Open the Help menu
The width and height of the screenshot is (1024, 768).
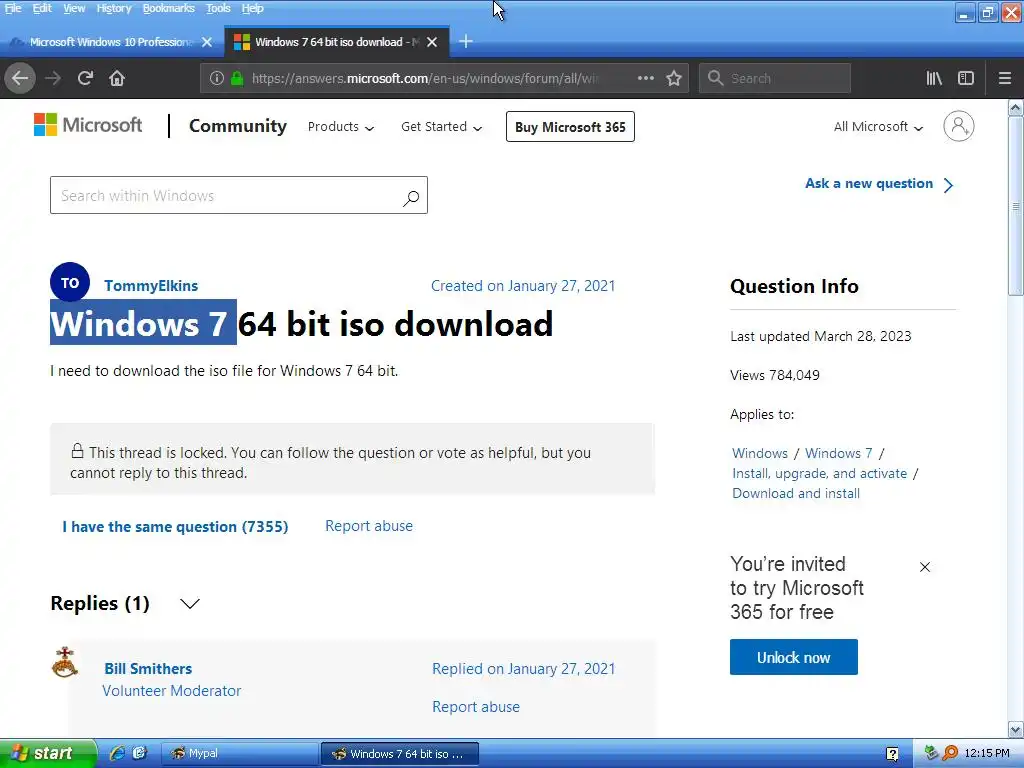252,8
